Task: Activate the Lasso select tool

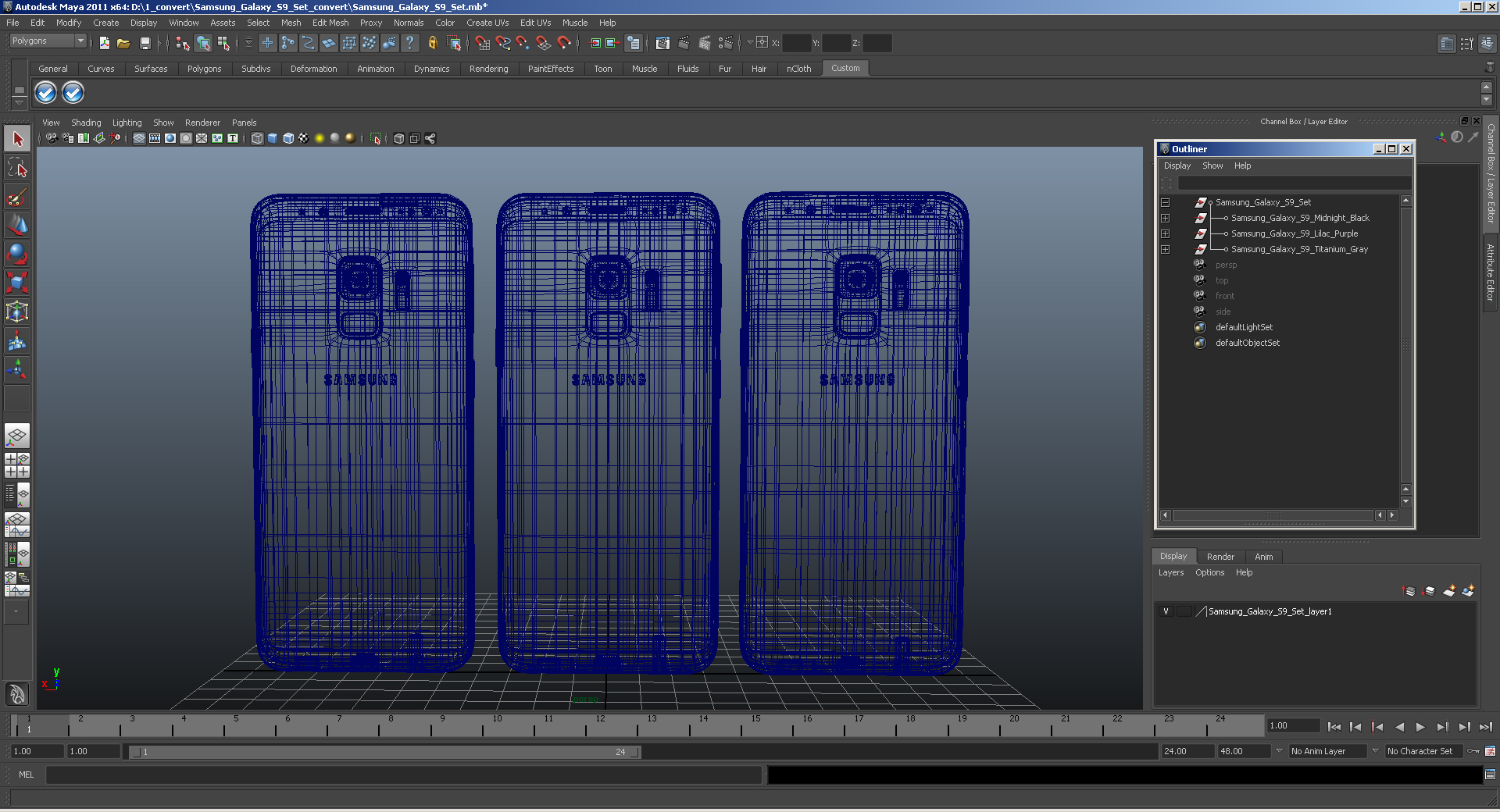Action: [x=17, y=167]
